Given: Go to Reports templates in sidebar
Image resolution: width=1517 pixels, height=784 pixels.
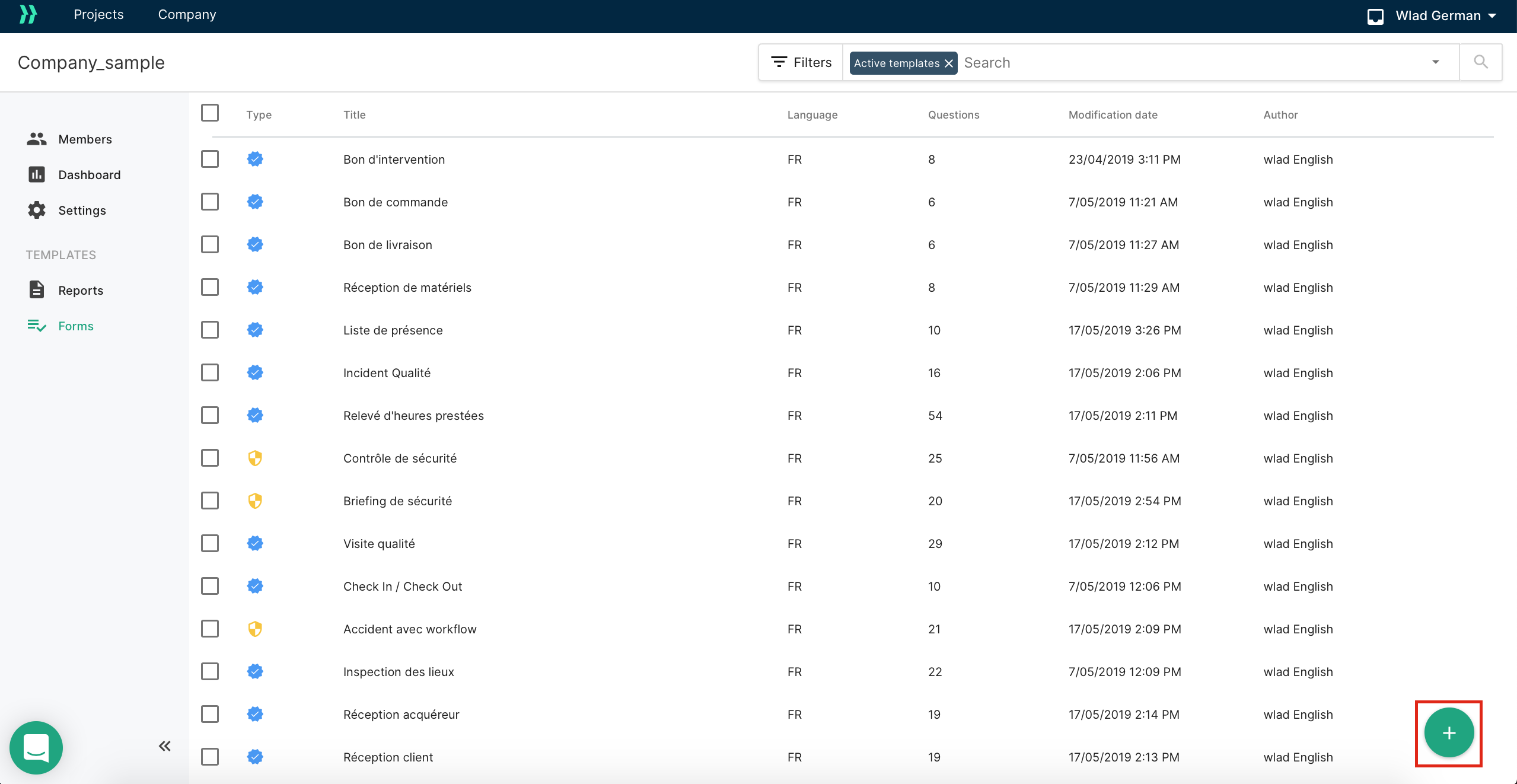Looking at the screenshot, I should pyautogui.click(x=81, y=291).
